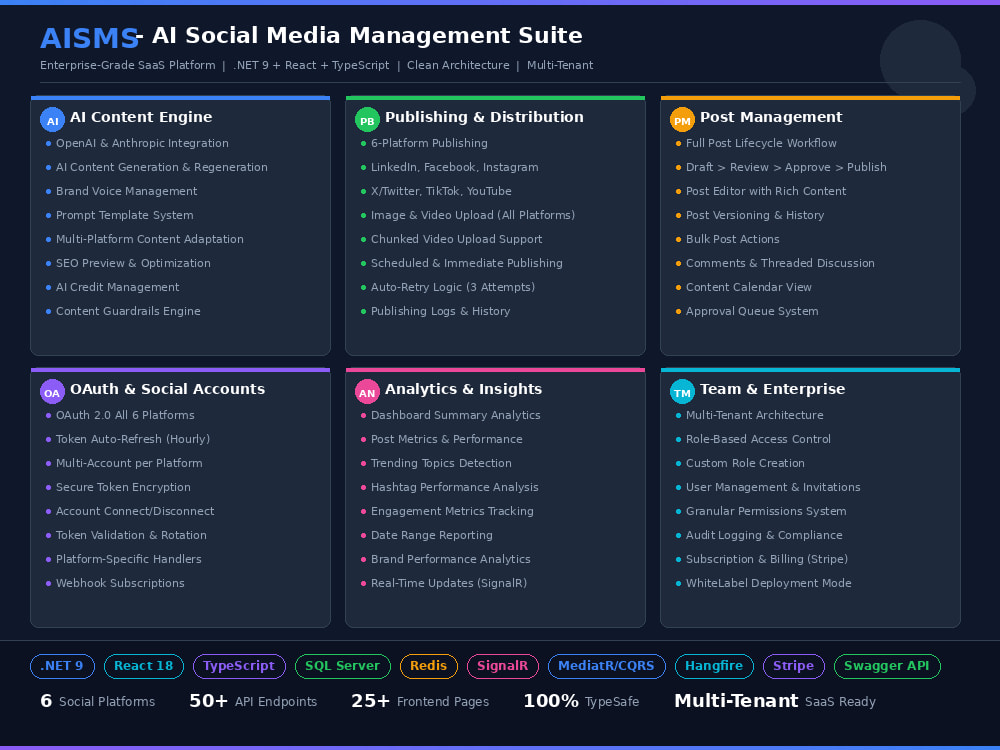Click the Team & Enterprise heading

pyautogui.click(x=772, y=389)
